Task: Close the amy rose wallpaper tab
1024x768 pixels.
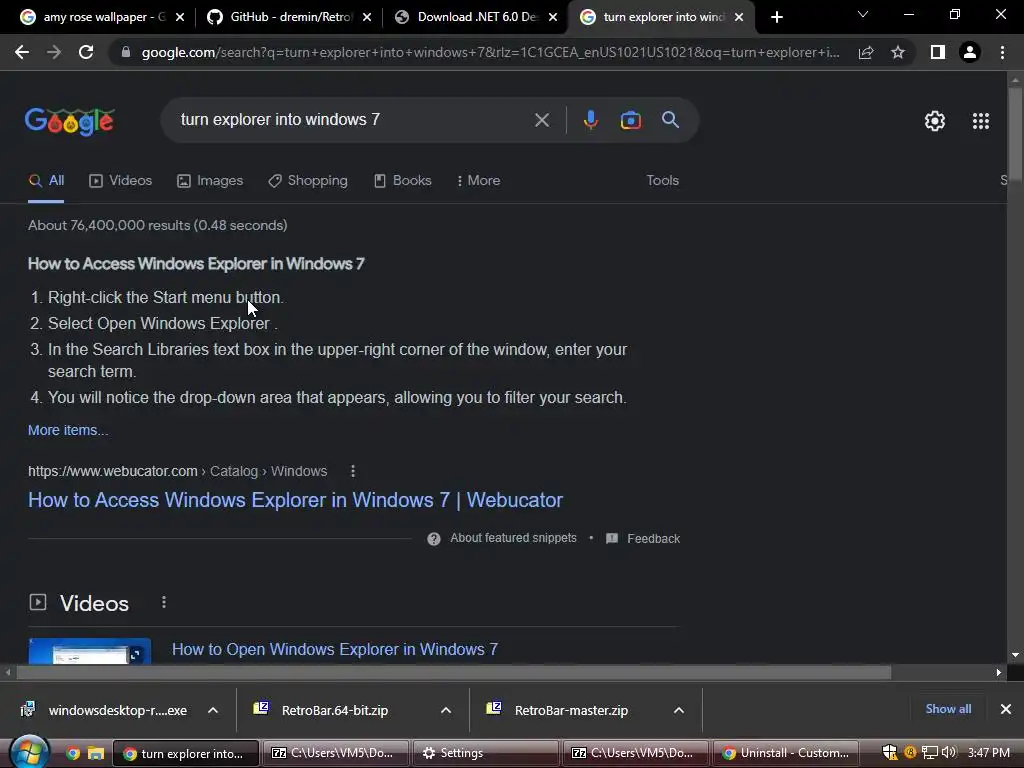Action: click(x=180, y=17)
